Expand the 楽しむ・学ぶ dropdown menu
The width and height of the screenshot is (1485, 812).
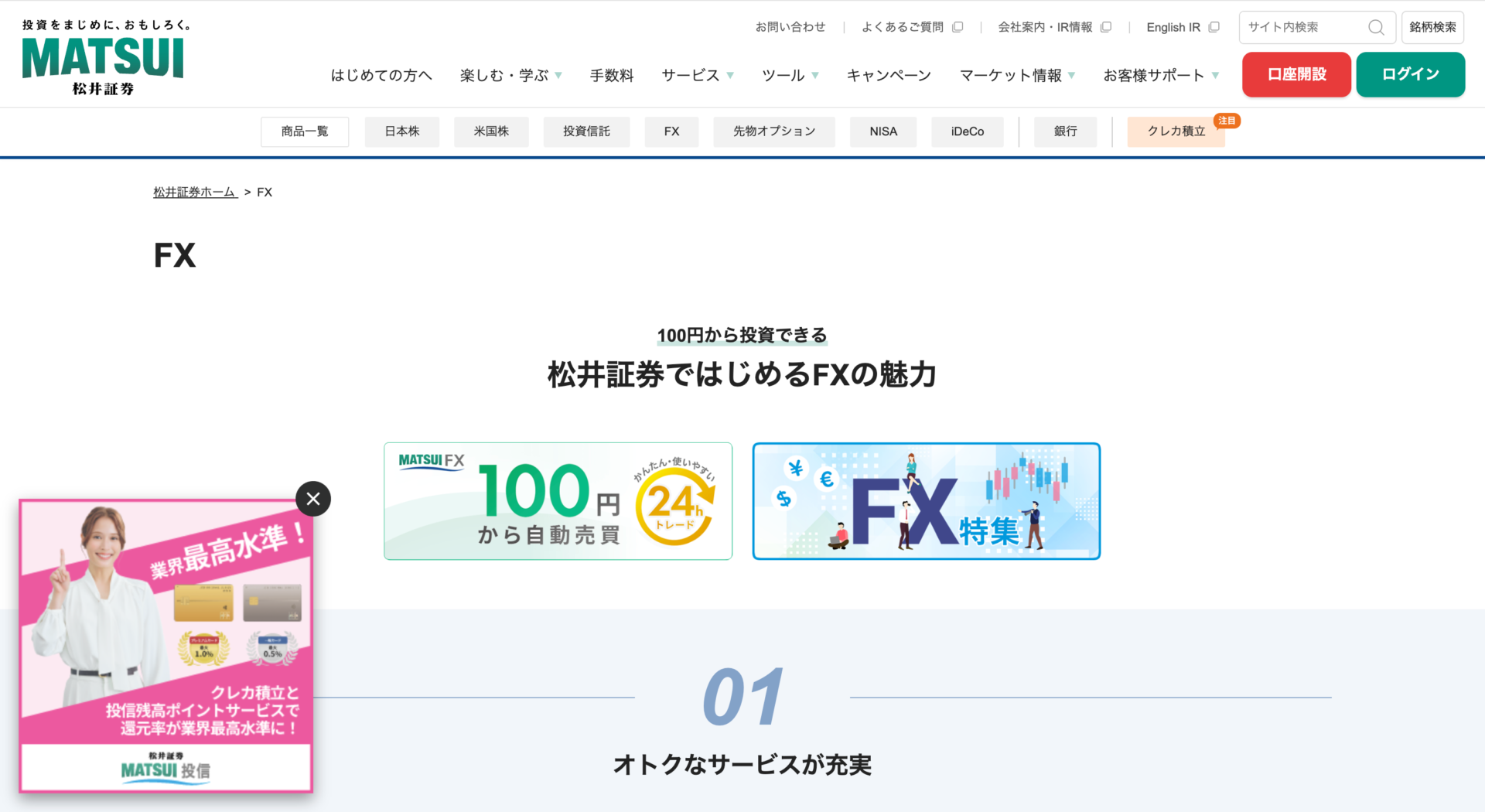pos(510,75)
